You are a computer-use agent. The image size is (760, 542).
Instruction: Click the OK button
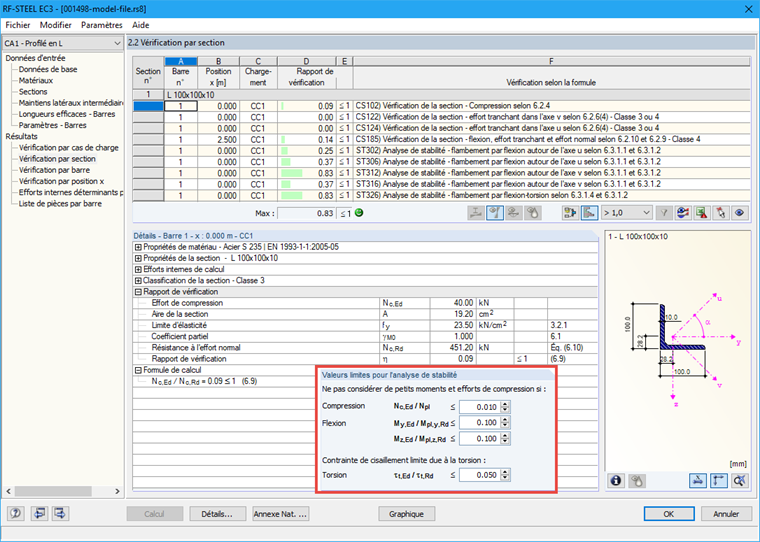pyautogui.click(x=669, y=514)
